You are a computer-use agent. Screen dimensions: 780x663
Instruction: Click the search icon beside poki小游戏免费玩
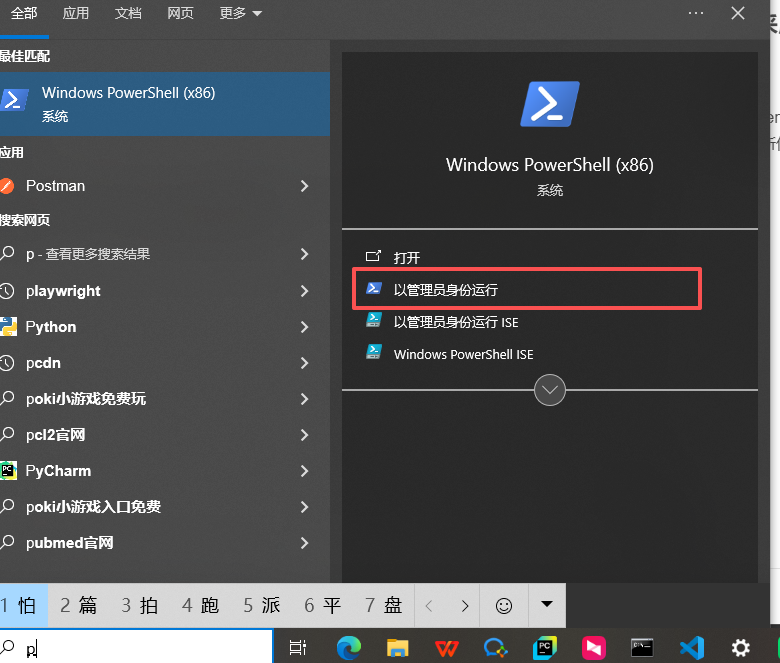pos(7,398)
